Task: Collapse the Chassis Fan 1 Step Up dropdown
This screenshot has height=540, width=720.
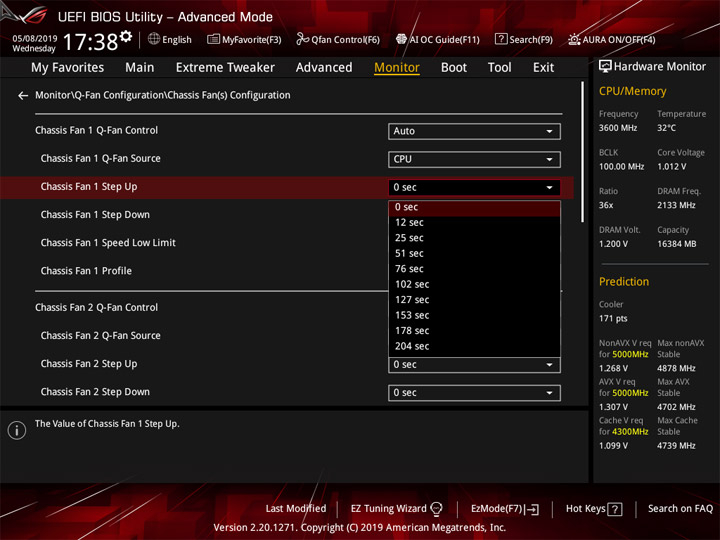Action: pyautogui.click(x=474, y=187)
